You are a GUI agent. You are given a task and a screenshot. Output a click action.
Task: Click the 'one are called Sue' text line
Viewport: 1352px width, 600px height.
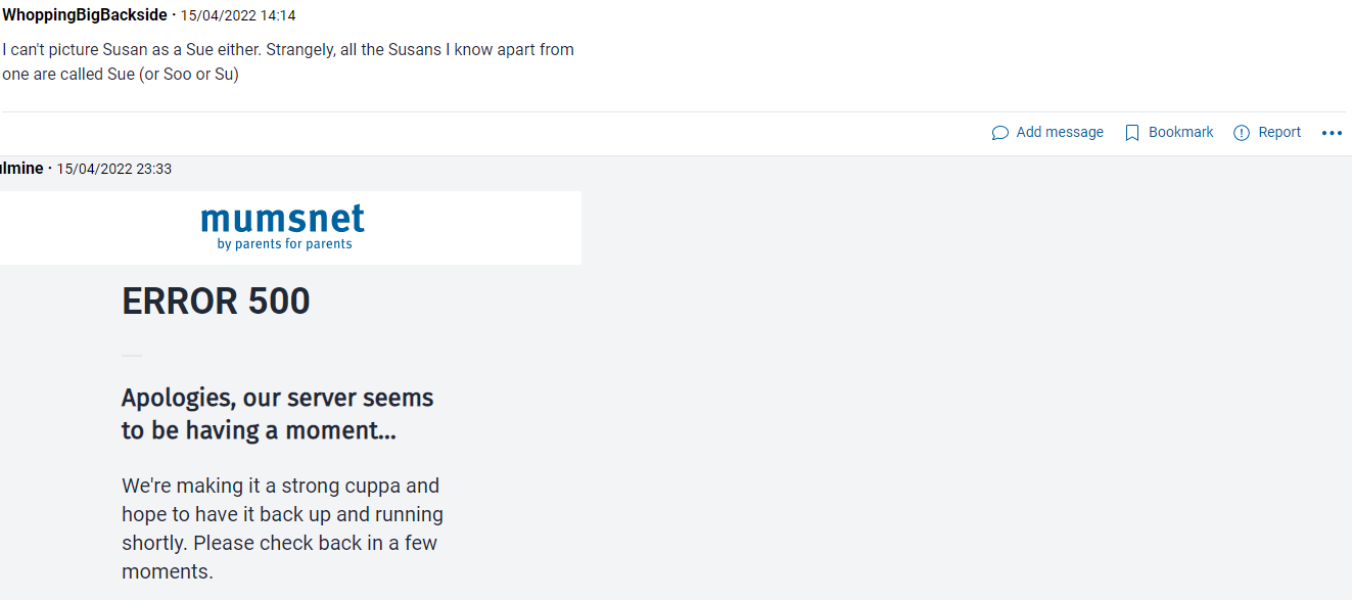pos(120,74)
